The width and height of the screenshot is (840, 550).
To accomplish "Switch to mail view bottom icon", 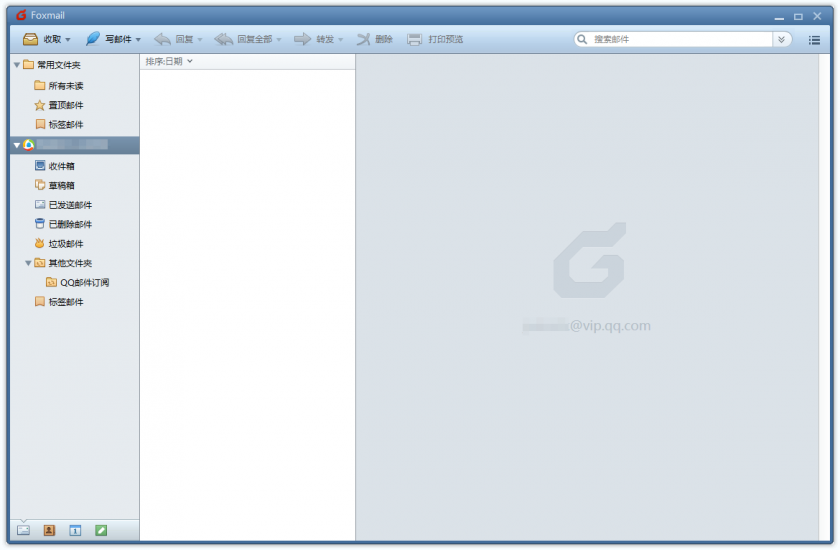I will [x=23, y=530].
